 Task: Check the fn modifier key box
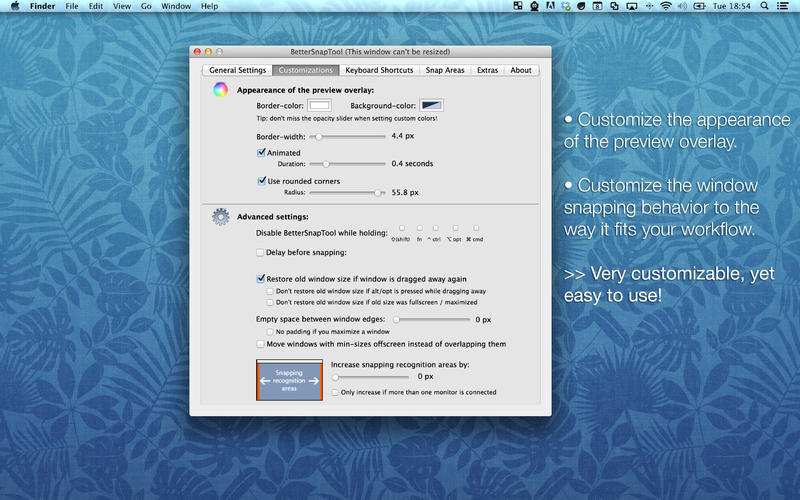[419, 228]
